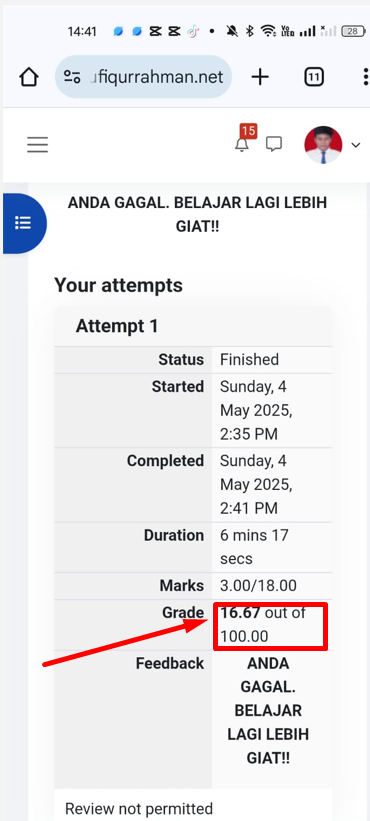Open the browser three-dot overflow menu
Screen dimensions: 370x821
[x=365, y=77]
